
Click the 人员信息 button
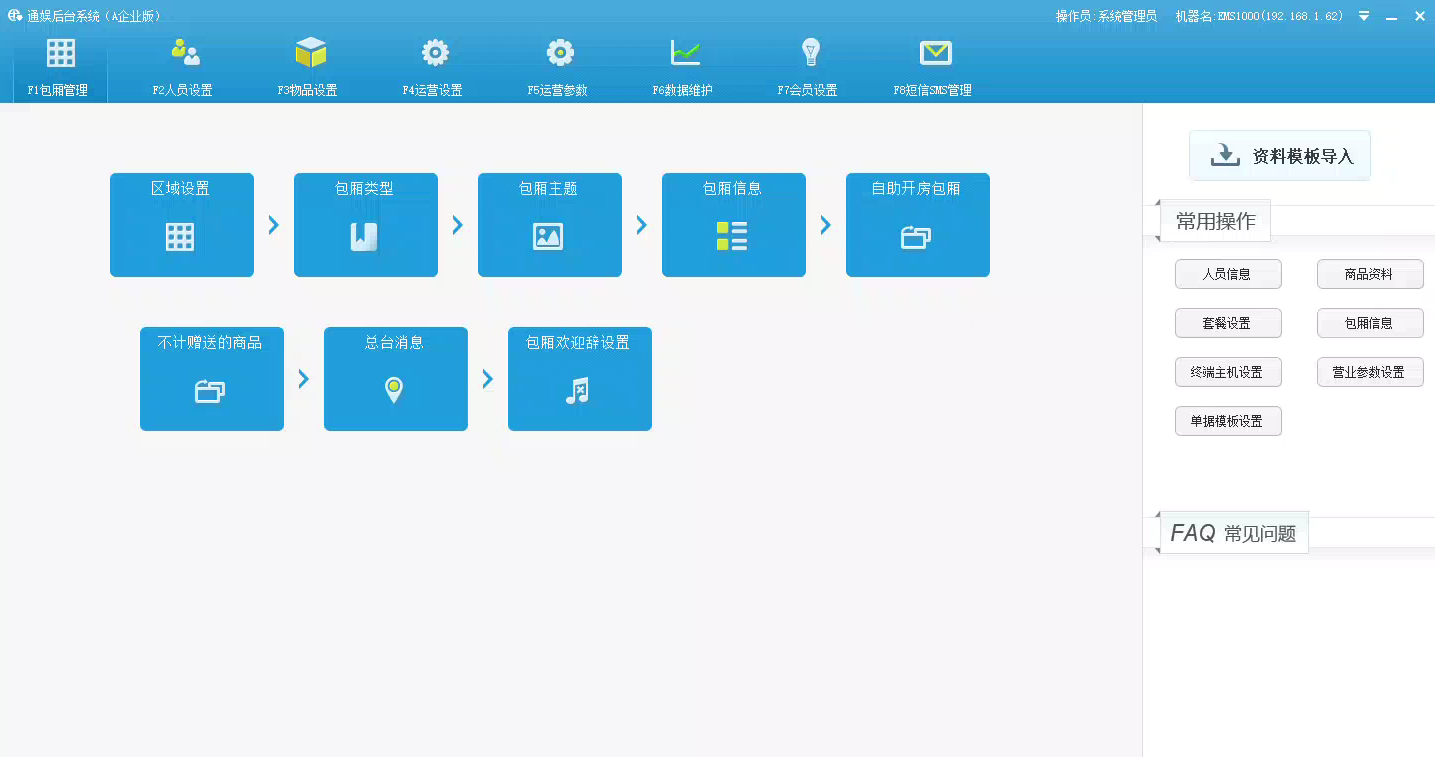coord(1228,274)
